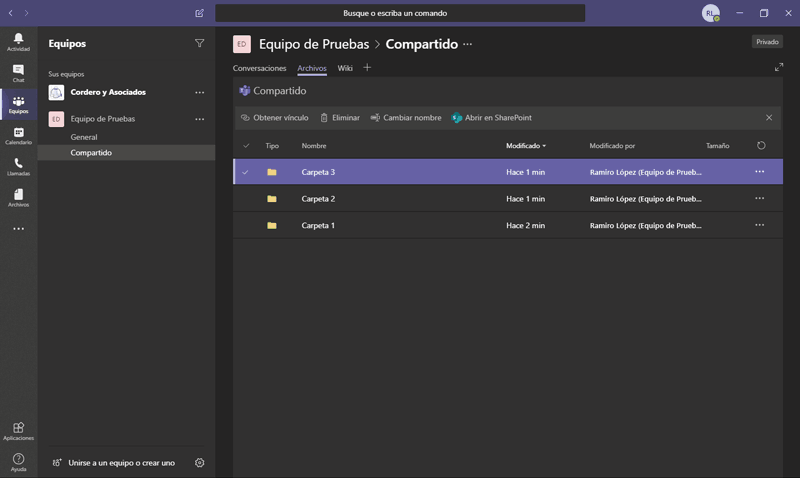800x478 pixels.
Task: Select the Cordero y Asociados team name
Action: pos(108,92)
